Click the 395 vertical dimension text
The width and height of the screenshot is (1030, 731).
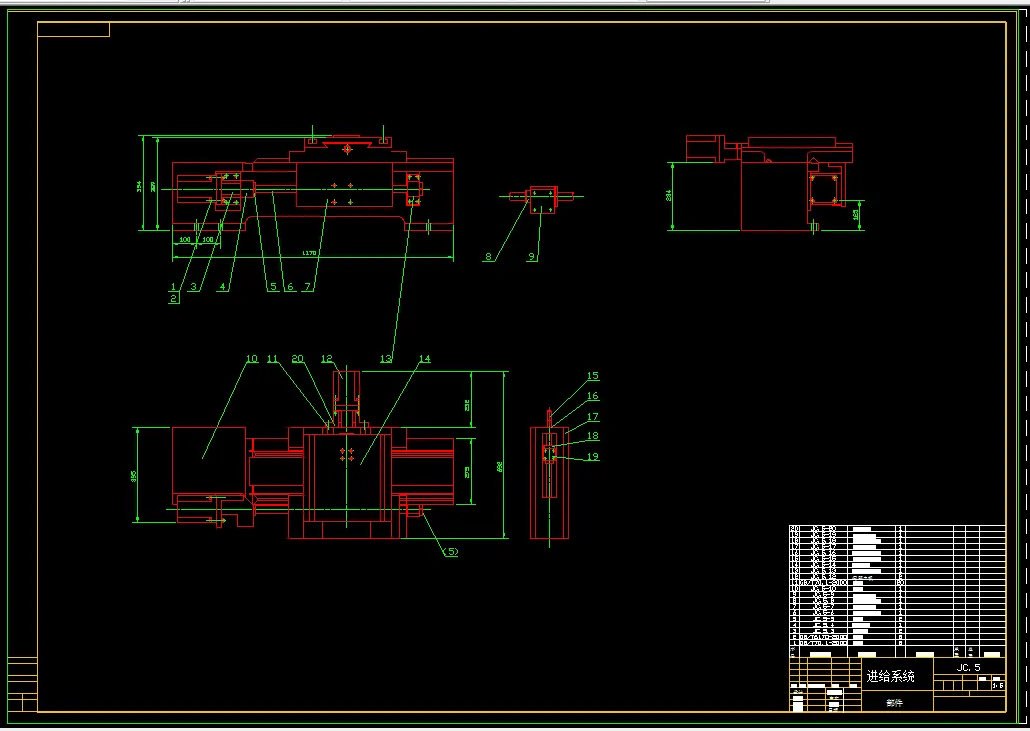click(x=134, y=477)
